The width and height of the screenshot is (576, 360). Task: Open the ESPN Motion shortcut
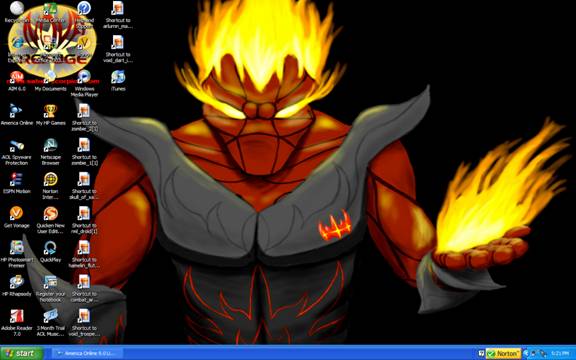click(17, 179)
